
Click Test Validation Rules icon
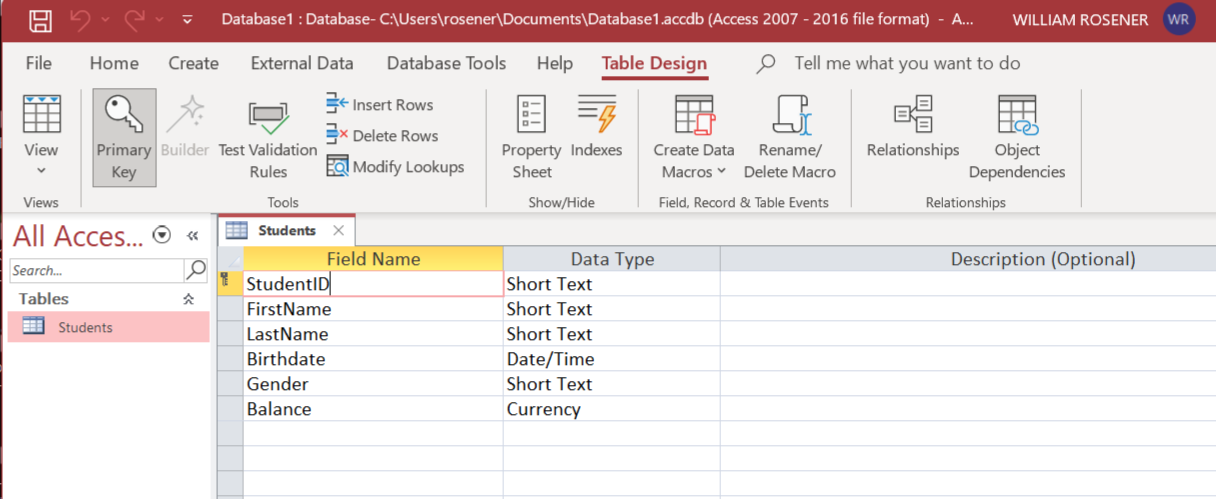click(x=267, y=121)
